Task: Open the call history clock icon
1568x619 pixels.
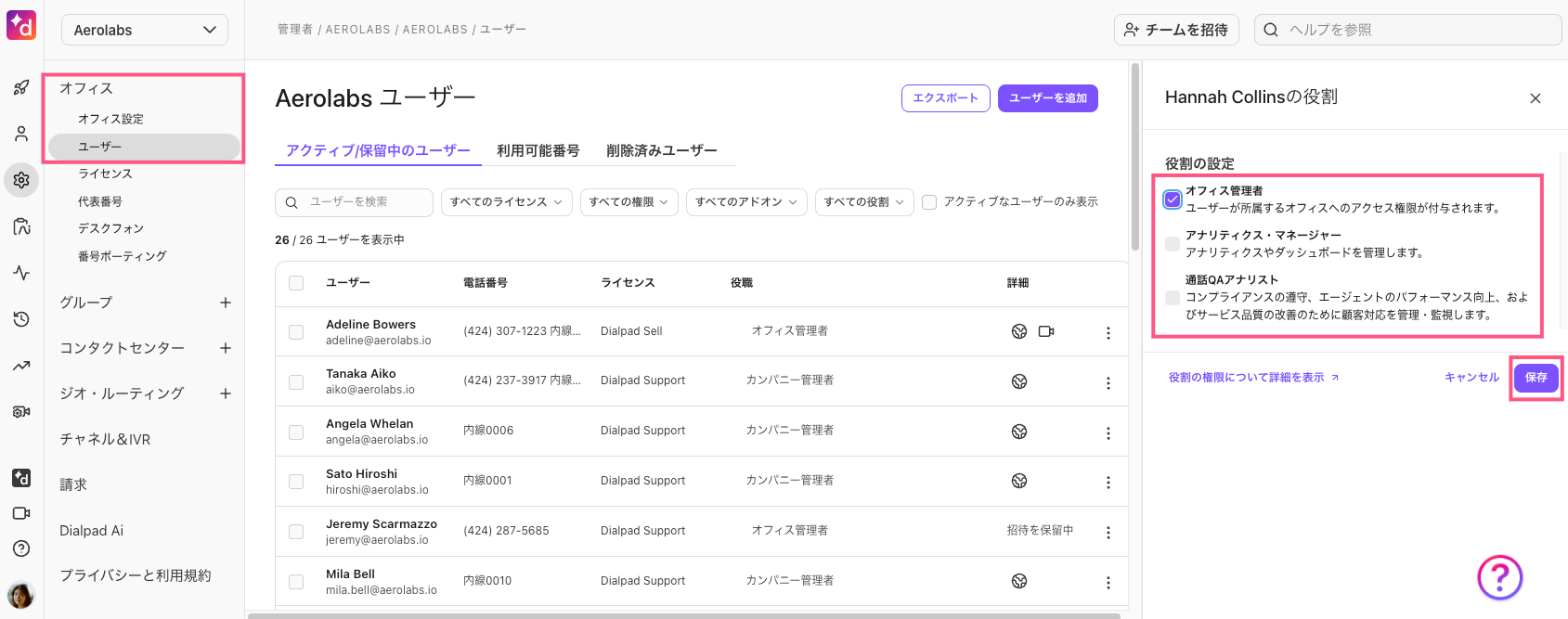Action: point(21,319)
